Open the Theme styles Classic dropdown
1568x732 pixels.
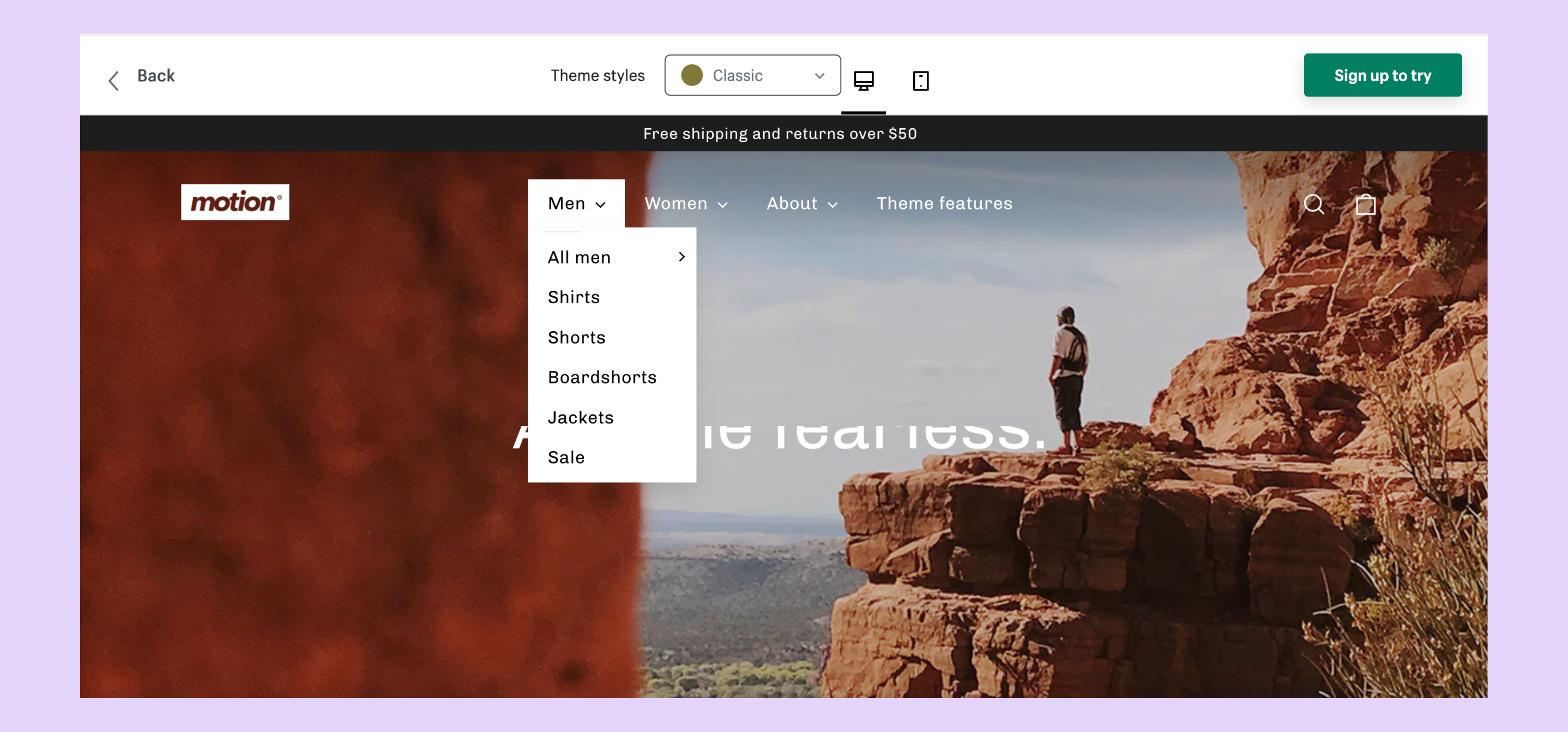click(x=752, y=75)
